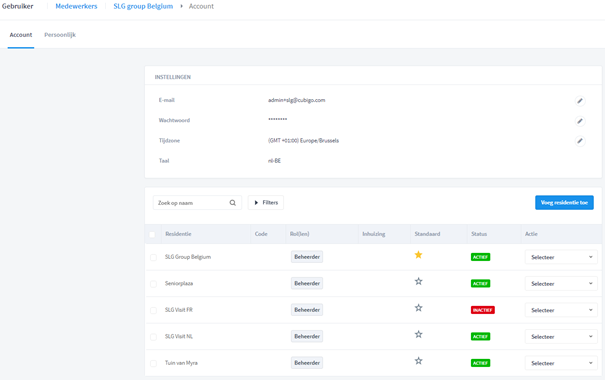Mark Tuin van Myra as standard star

click(x=418, y=361)
